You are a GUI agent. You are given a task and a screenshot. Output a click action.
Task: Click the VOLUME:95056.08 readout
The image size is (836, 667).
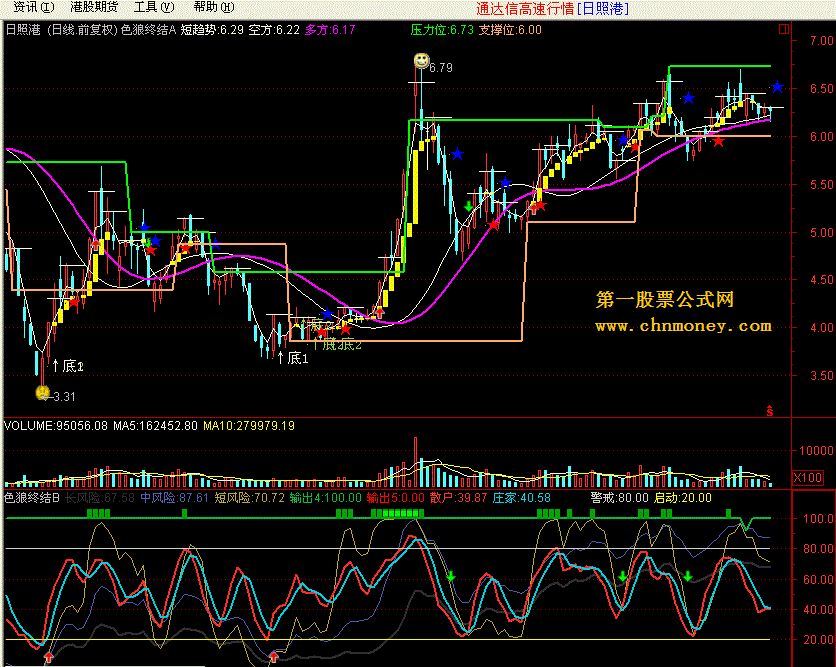tap(55, 426)
